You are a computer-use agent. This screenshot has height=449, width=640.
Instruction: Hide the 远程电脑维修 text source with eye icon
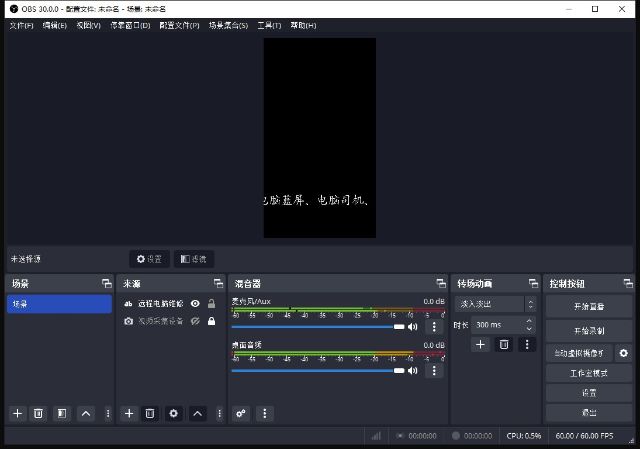click(196, 303)
